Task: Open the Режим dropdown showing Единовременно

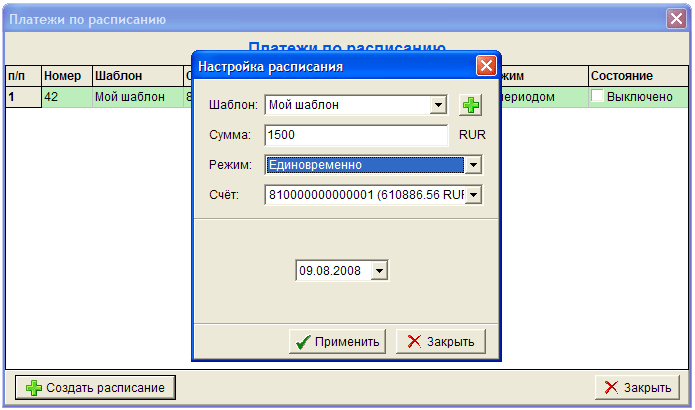Action: 474,165
